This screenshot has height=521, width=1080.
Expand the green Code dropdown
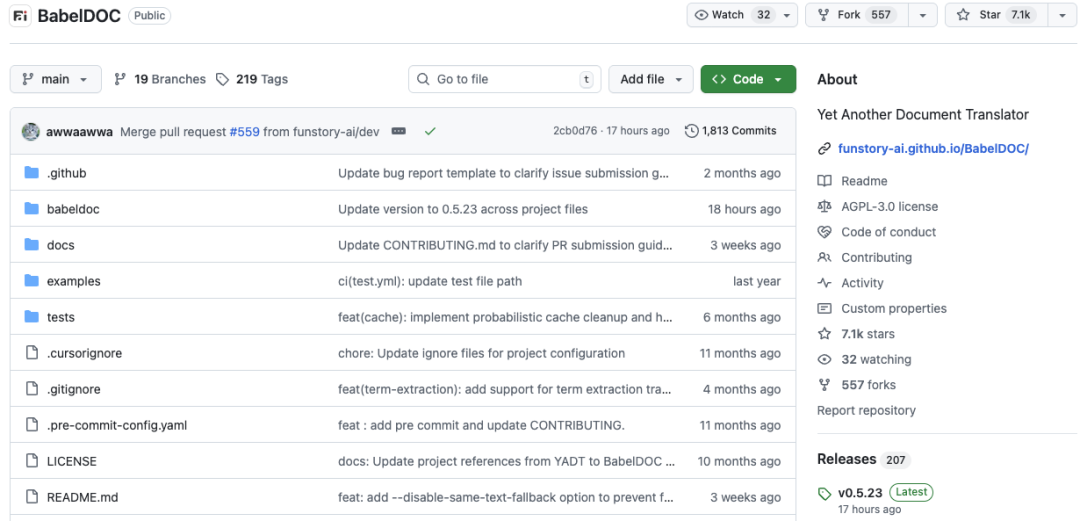click(748, 79)
